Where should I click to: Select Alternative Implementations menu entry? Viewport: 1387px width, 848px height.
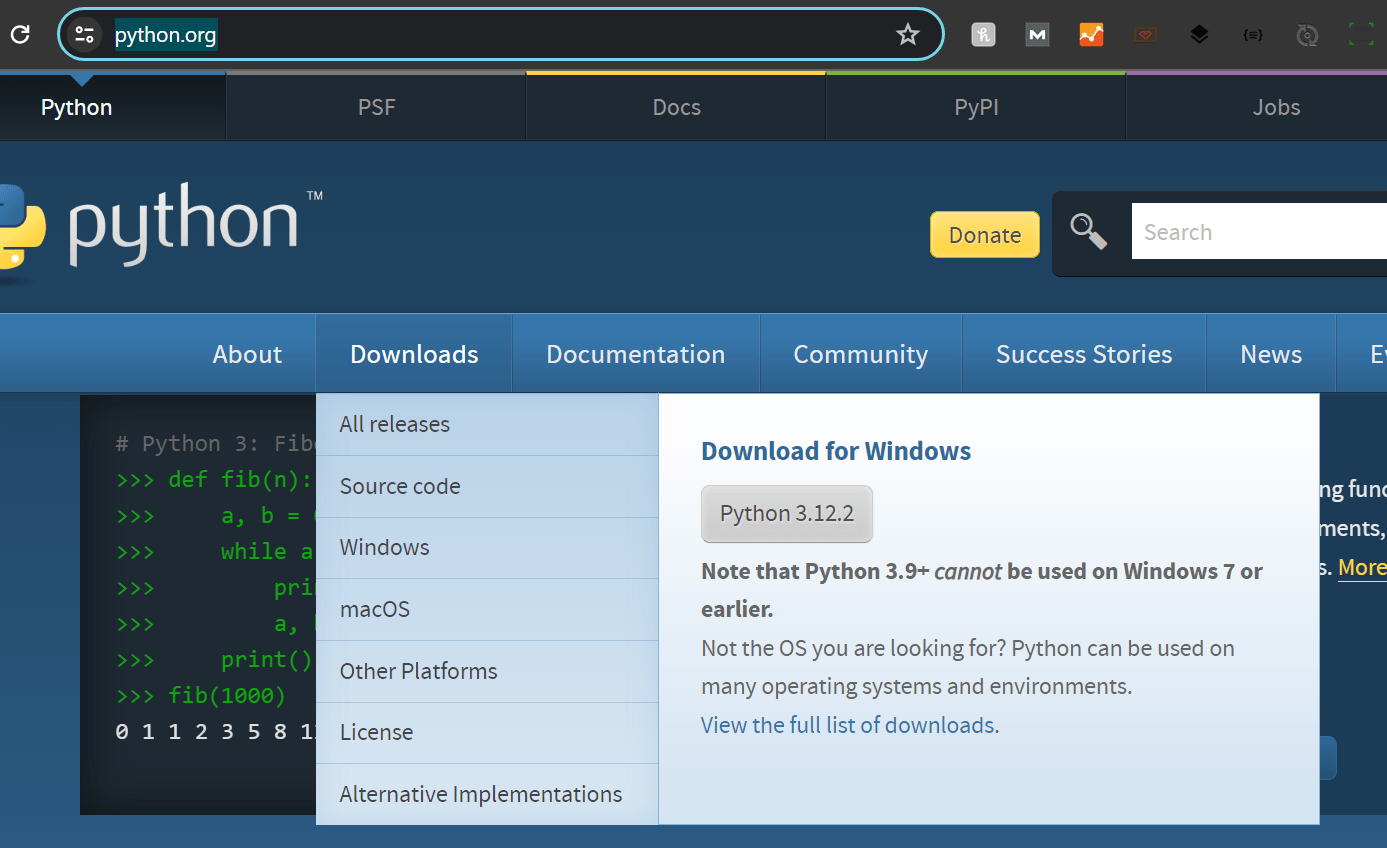[487, 794]
